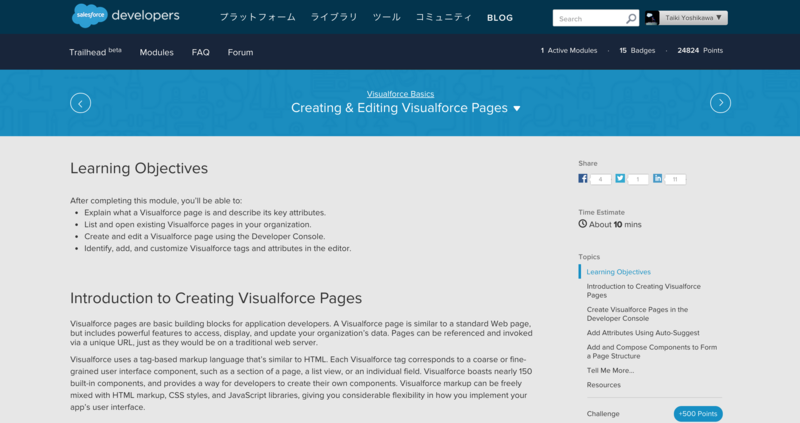
Task: Expand the Creating & Editing Visualforce Pages dropdown arrow
Action: coord(517,109)
